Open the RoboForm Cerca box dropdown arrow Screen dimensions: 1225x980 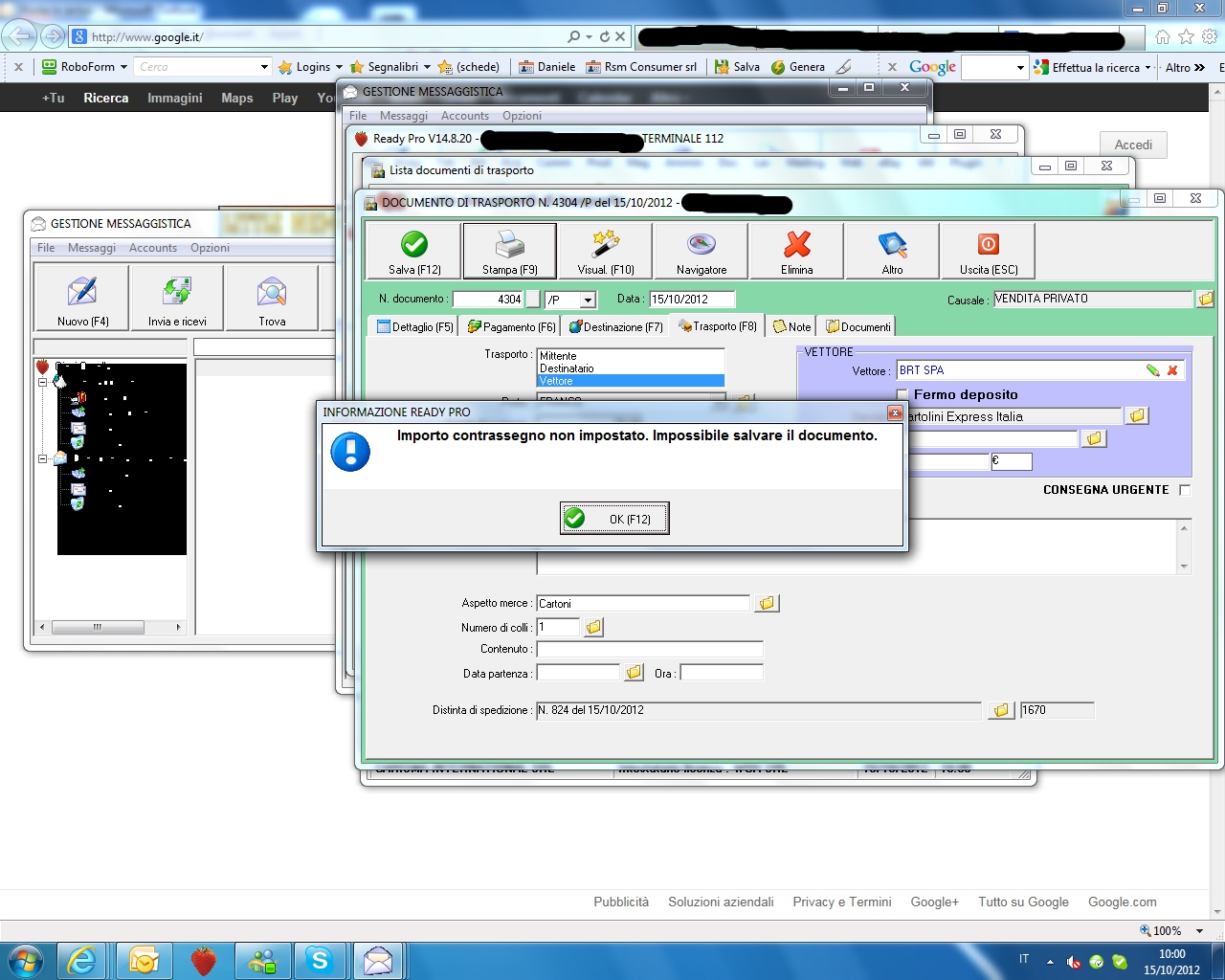point(264,67)
